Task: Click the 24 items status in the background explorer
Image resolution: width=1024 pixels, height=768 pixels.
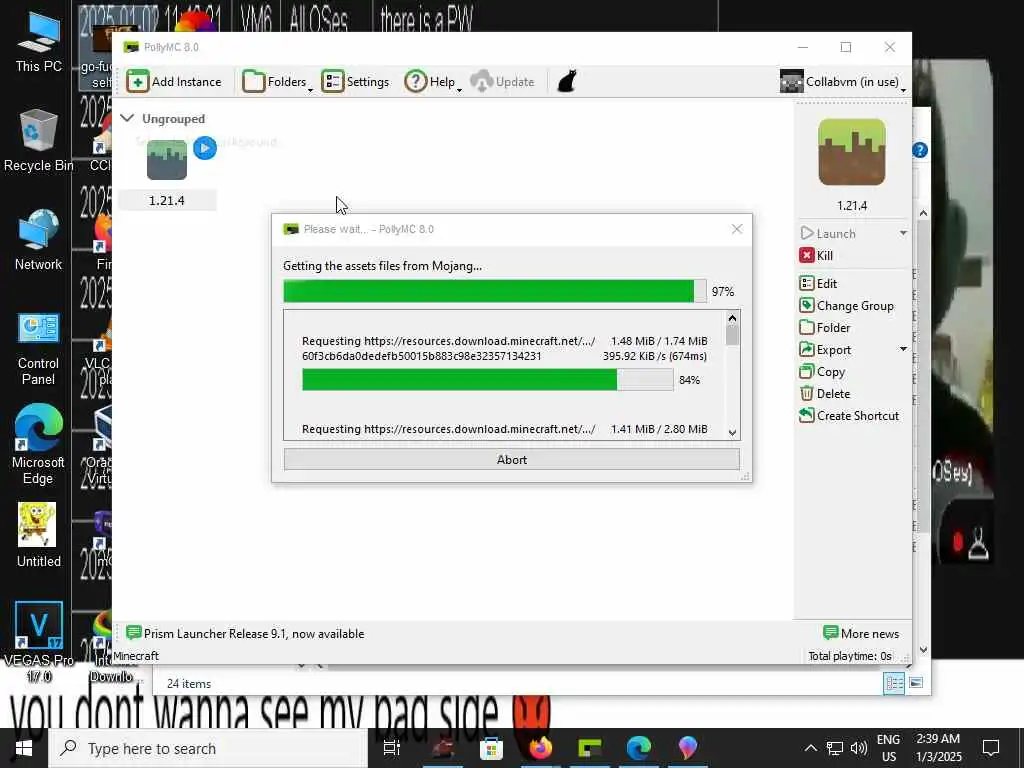Action: pyautogui.click(x=189, y=684)
